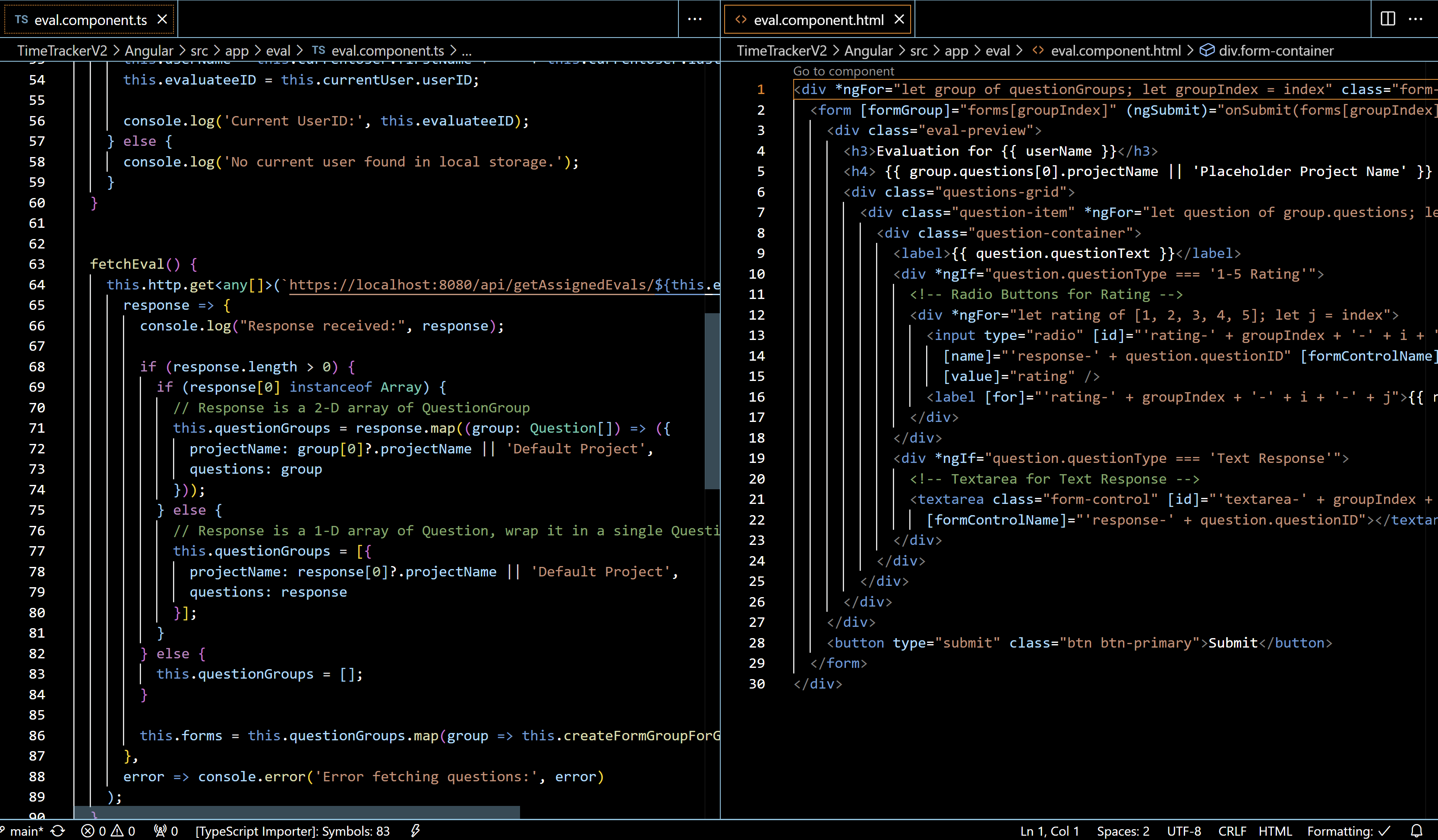The width and height of the screenshot is (1438, 840).
Task: Synchronize changes with the sync icon
Action: click(x=58, y=831)
